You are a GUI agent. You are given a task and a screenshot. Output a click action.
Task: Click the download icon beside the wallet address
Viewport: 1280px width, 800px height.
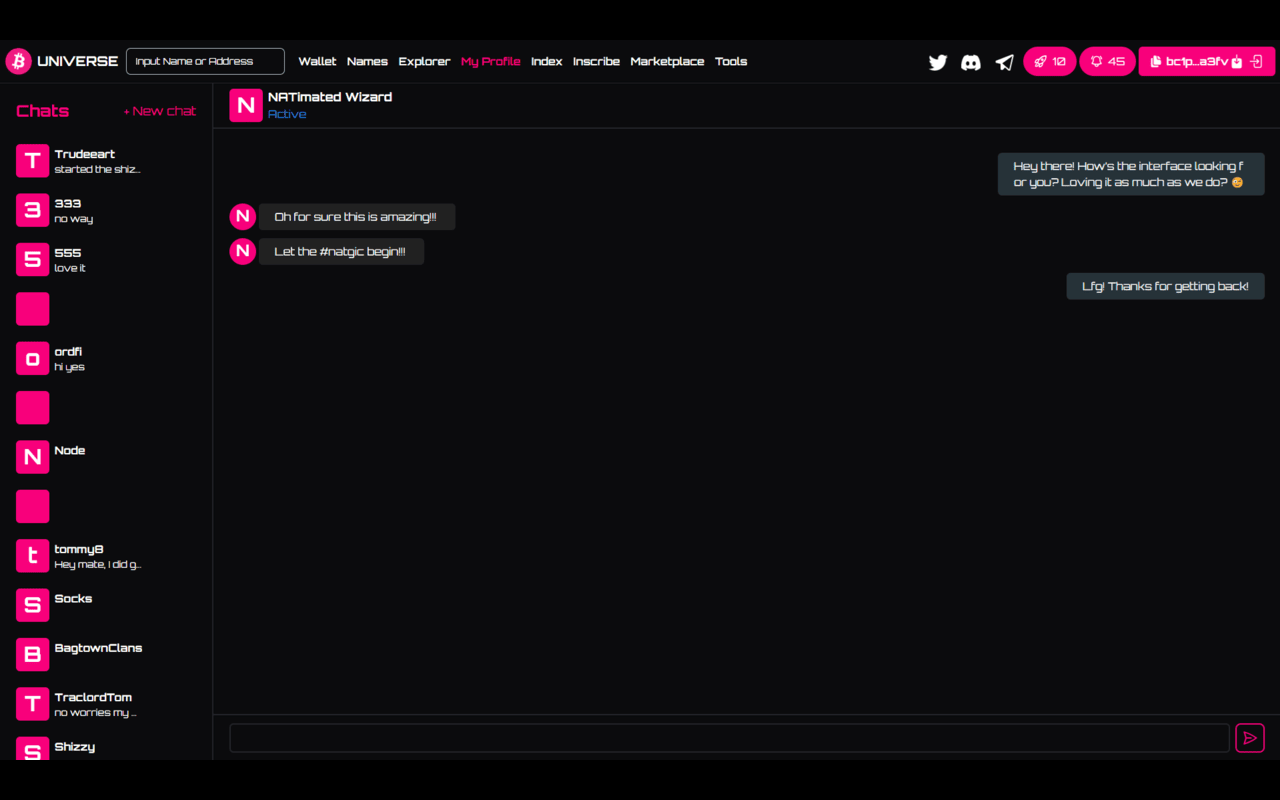click(x=1237, y=62)
